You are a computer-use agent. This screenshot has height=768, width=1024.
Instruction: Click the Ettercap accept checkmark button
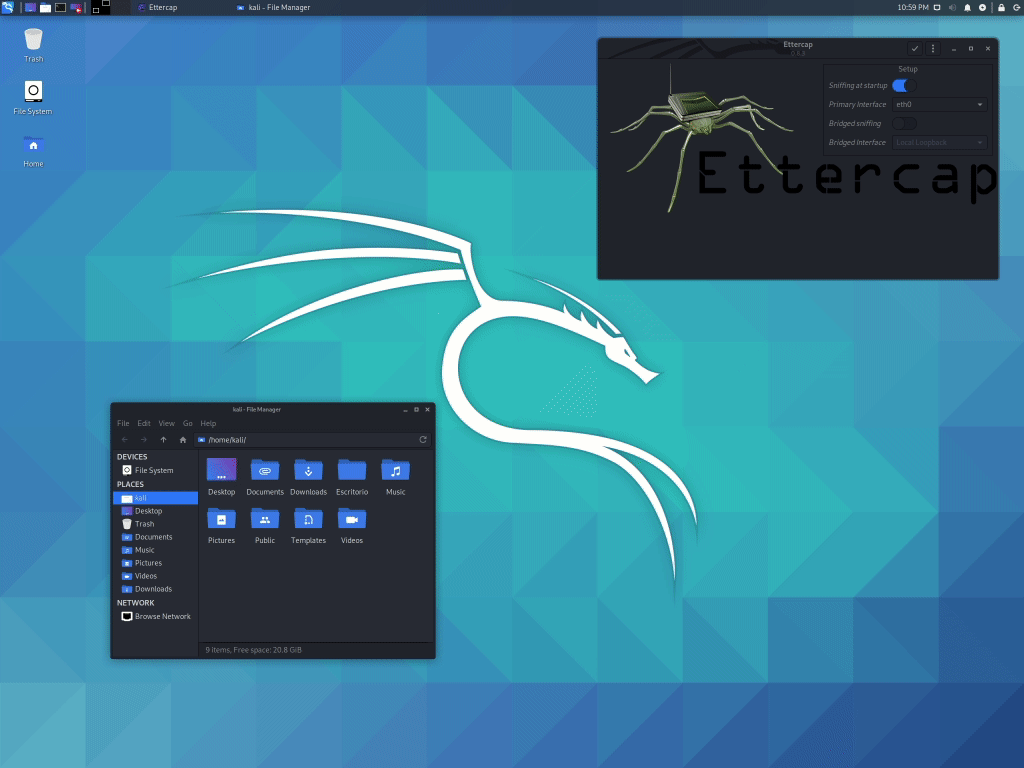click(913, 48)
